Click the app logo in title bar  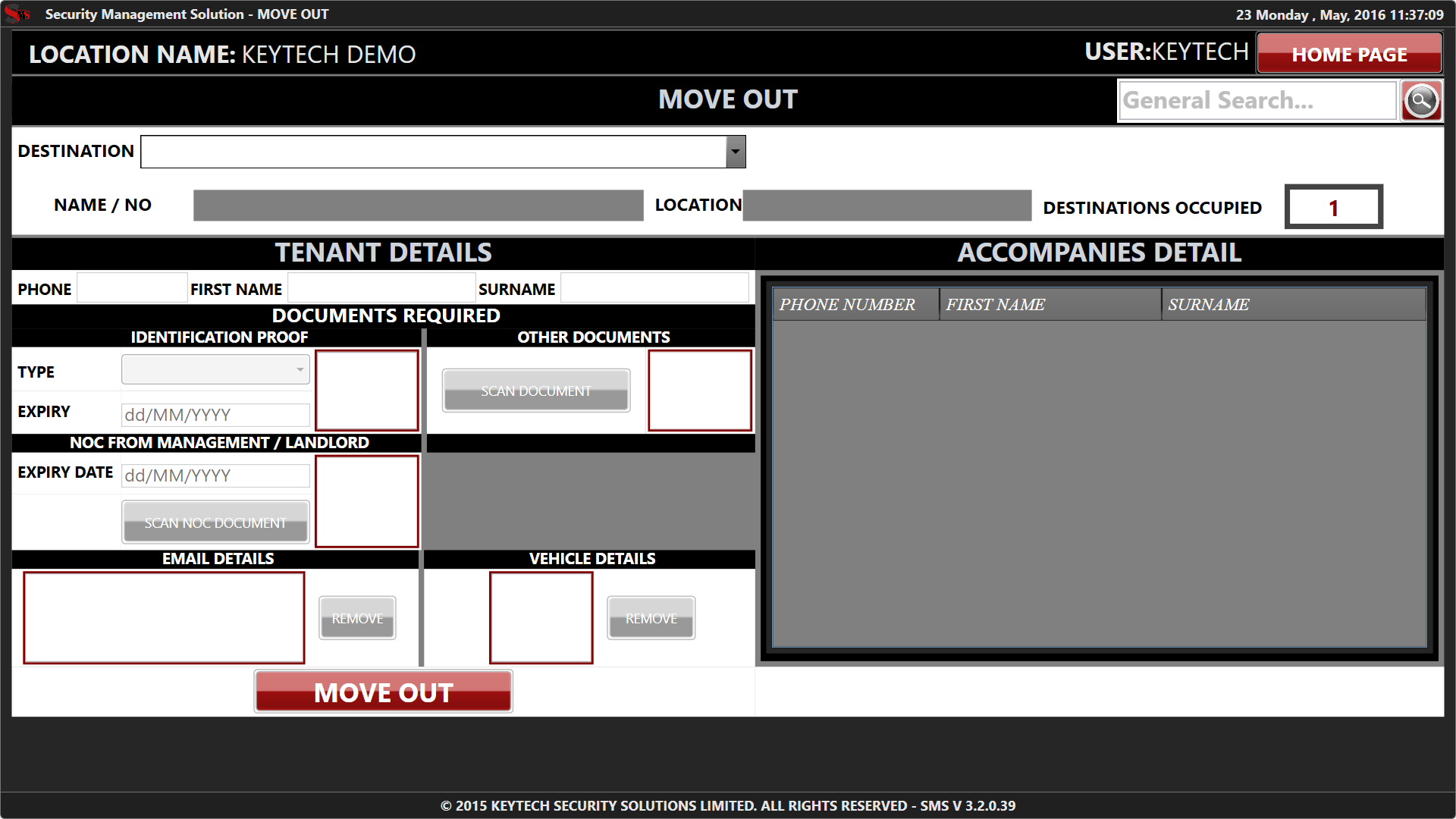(17, 14)
